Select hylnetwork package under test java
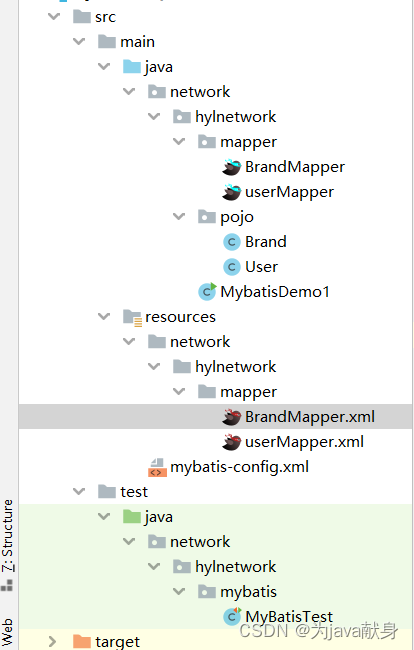414x650 pixels. coord(235,567)
